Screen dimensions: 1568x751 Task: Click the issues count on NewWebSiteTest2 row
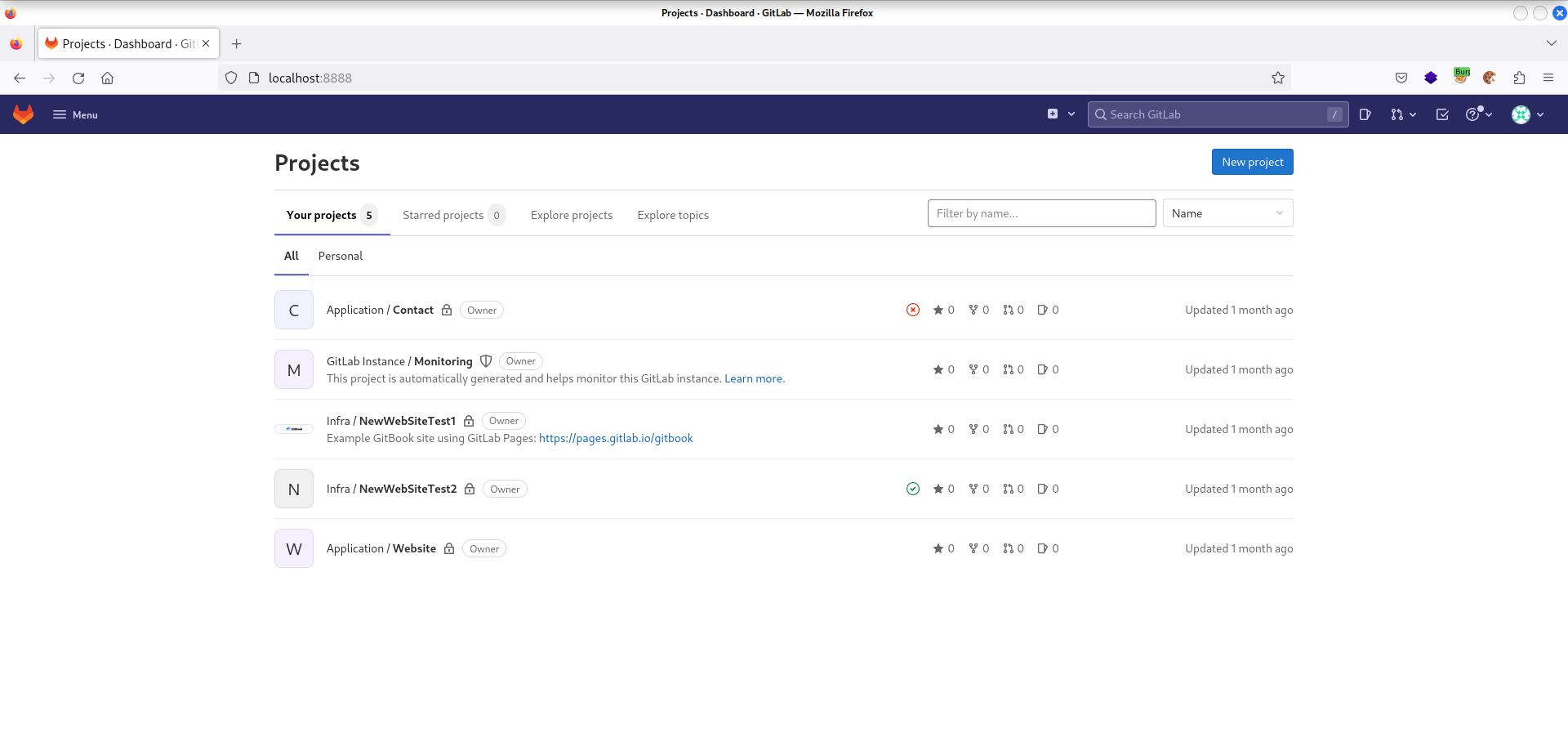[1048, 489]
